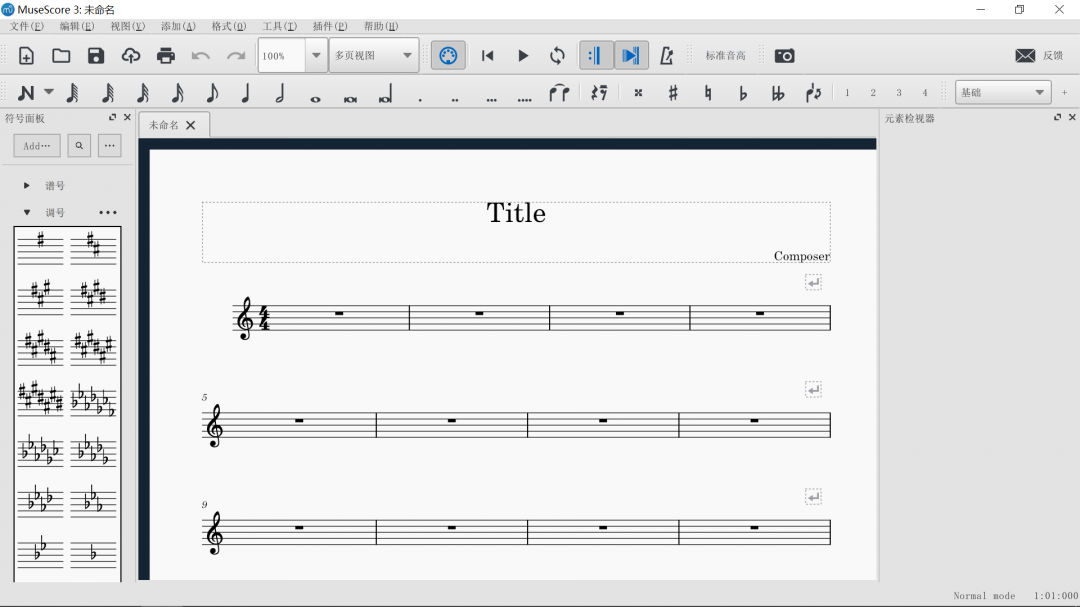Image resolution: width=1080 pixels, height=607 pixels.
Task: Apply the sharp accidental
Action: 673,93
